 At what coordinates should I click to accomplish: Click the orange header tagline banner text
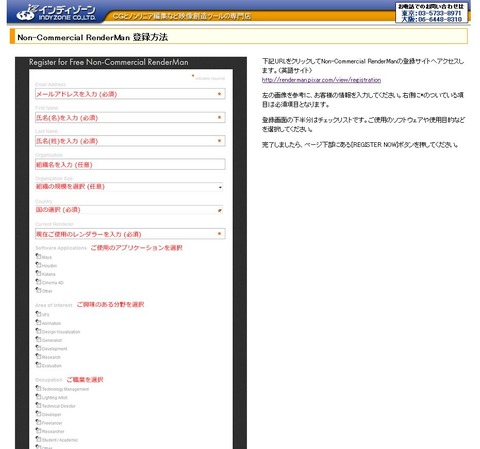point(182,16)
